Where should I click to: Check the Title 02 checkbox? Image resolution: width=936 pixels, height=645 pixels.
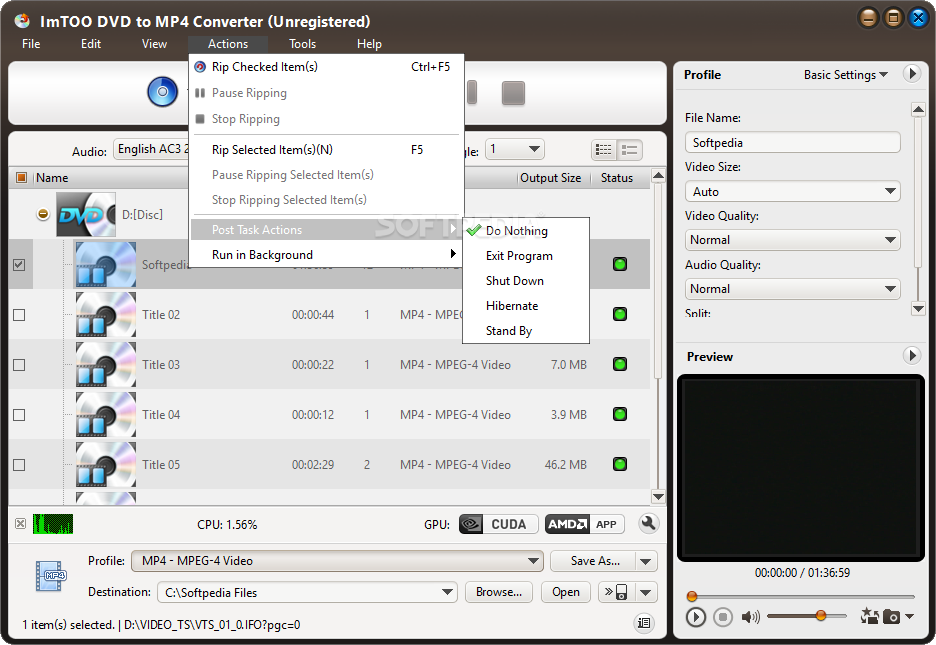pyautogui.click(x=19, y=314)
